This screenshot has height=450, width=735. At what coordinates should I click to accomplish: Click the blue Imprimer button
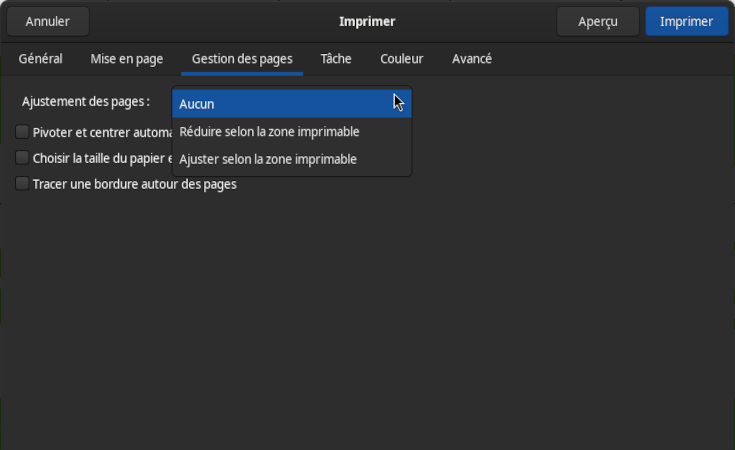point(686,22)
